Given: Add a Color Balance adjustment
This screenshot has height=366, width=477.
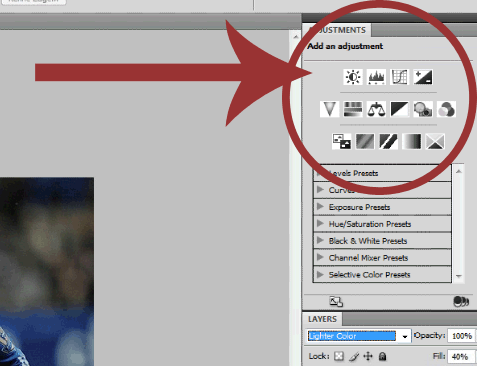Looking at the screenshot, I should click(376, 109).
